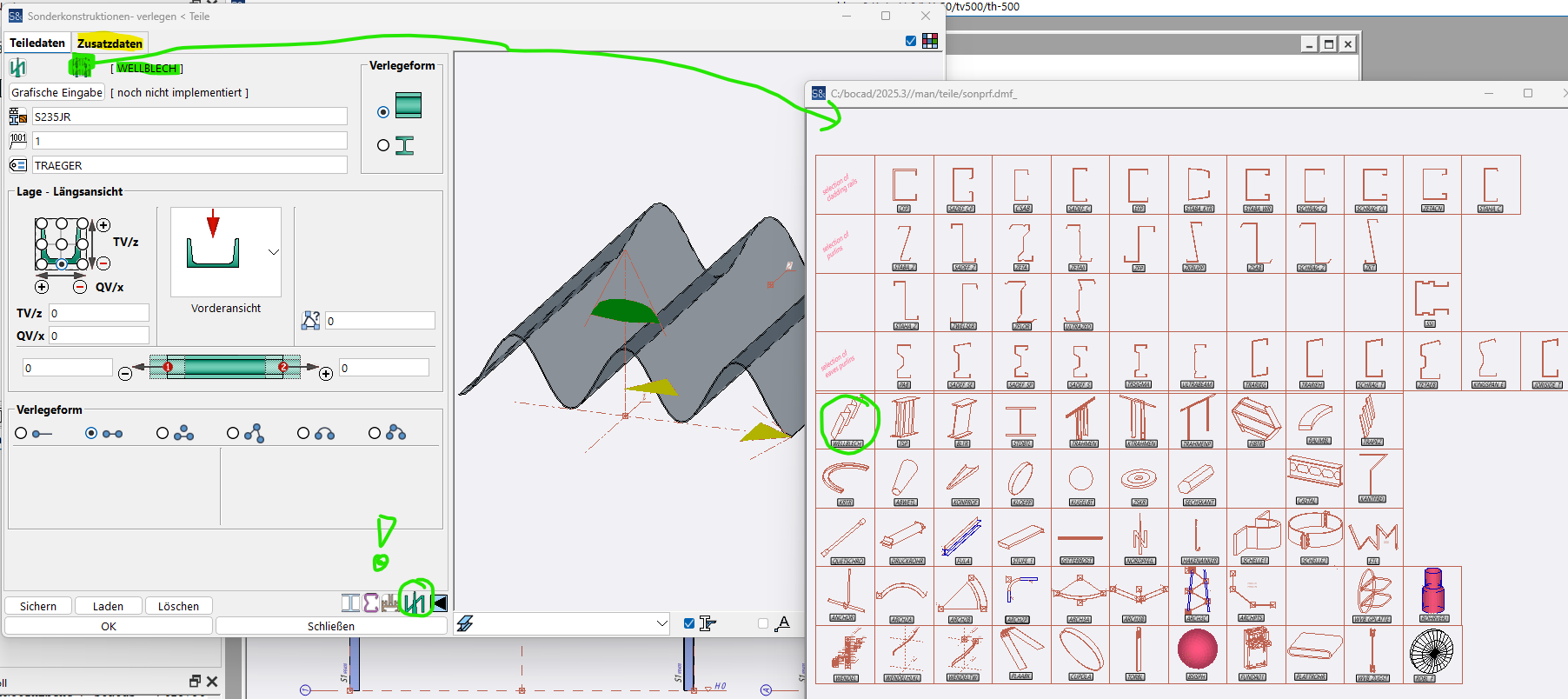Click the material field S235JR
This screenshot has height=699, width=1568.
pos(189,116)
